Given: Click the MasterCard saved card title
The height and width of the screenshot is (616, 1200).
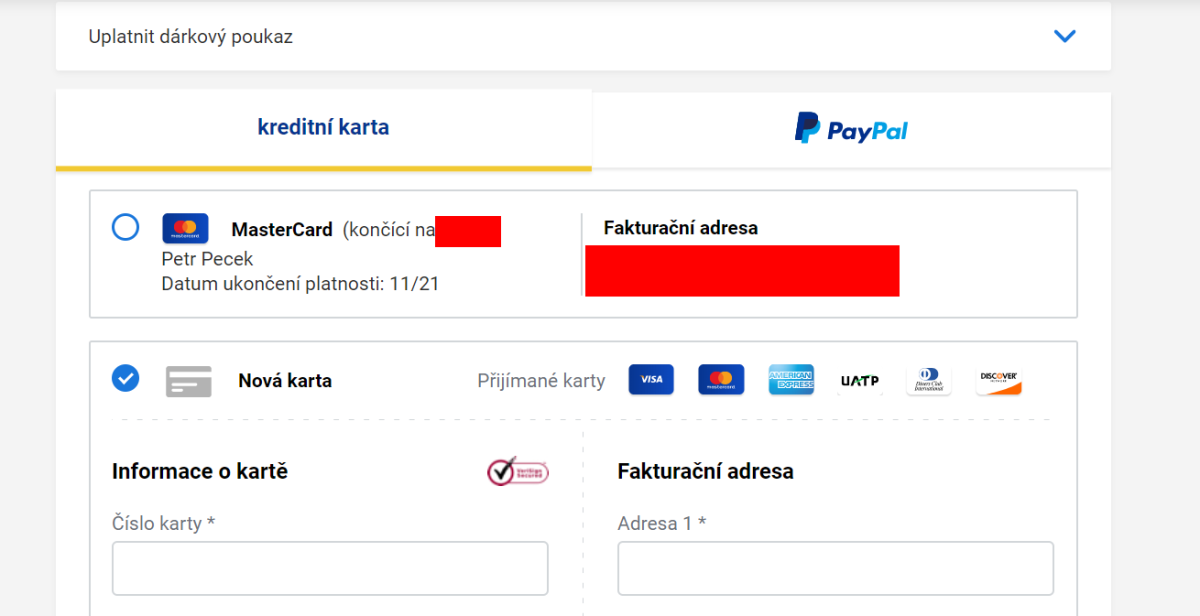Looking at the screenshot, I should pyautogui.click(x=282, y=230).
